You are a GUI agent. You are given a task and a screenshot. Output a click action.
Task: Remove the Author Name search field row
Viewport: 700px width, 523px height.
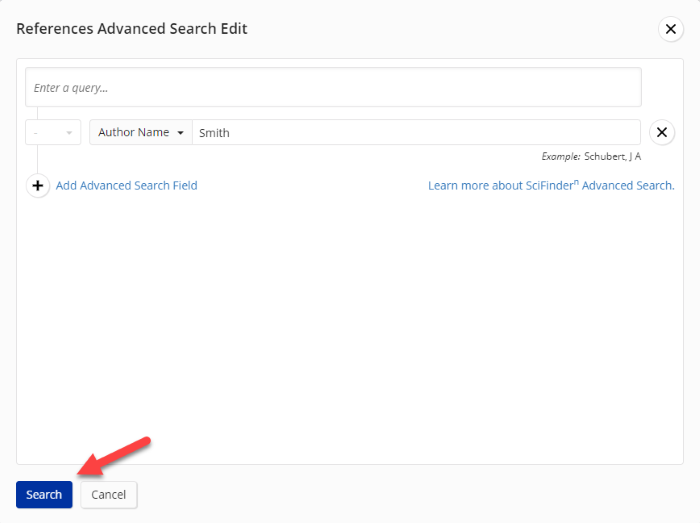point(662,132)
